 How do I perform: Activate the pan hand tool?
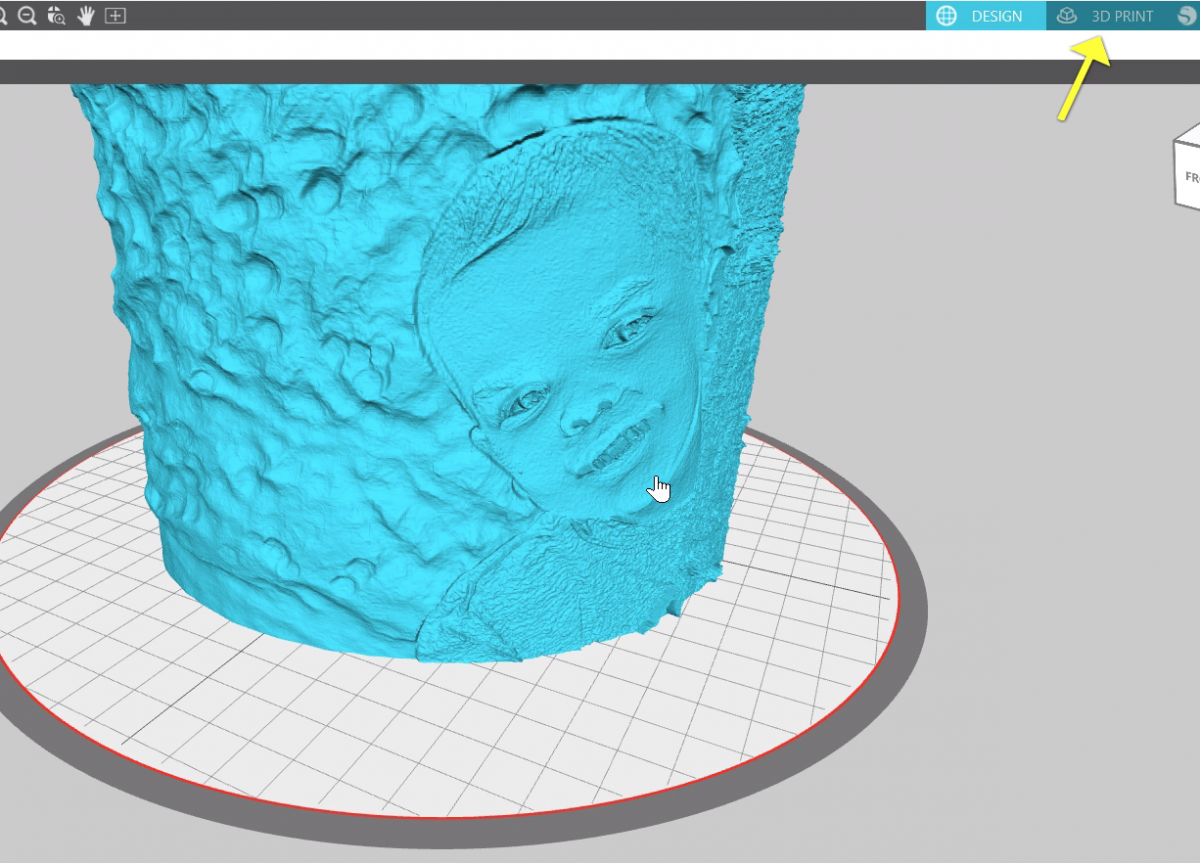coord(86,16)
